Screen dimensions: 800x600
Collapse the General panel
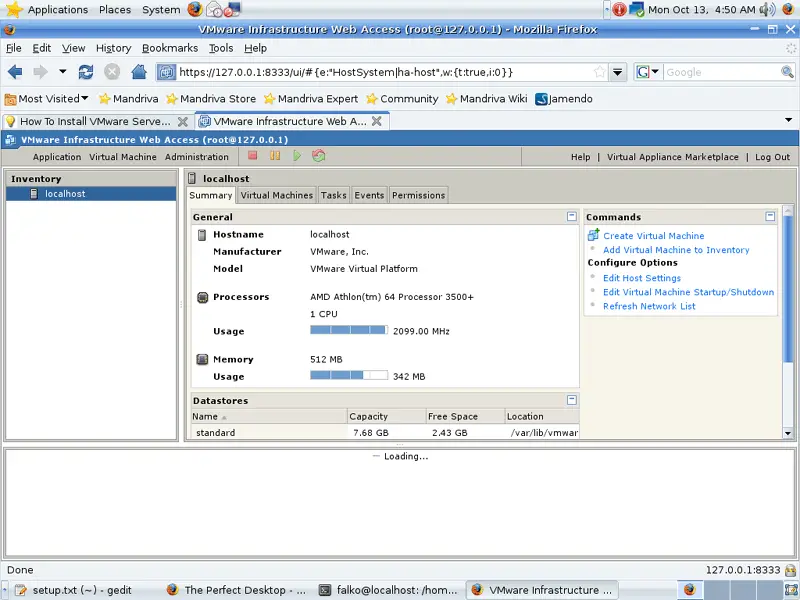[571, 216]
